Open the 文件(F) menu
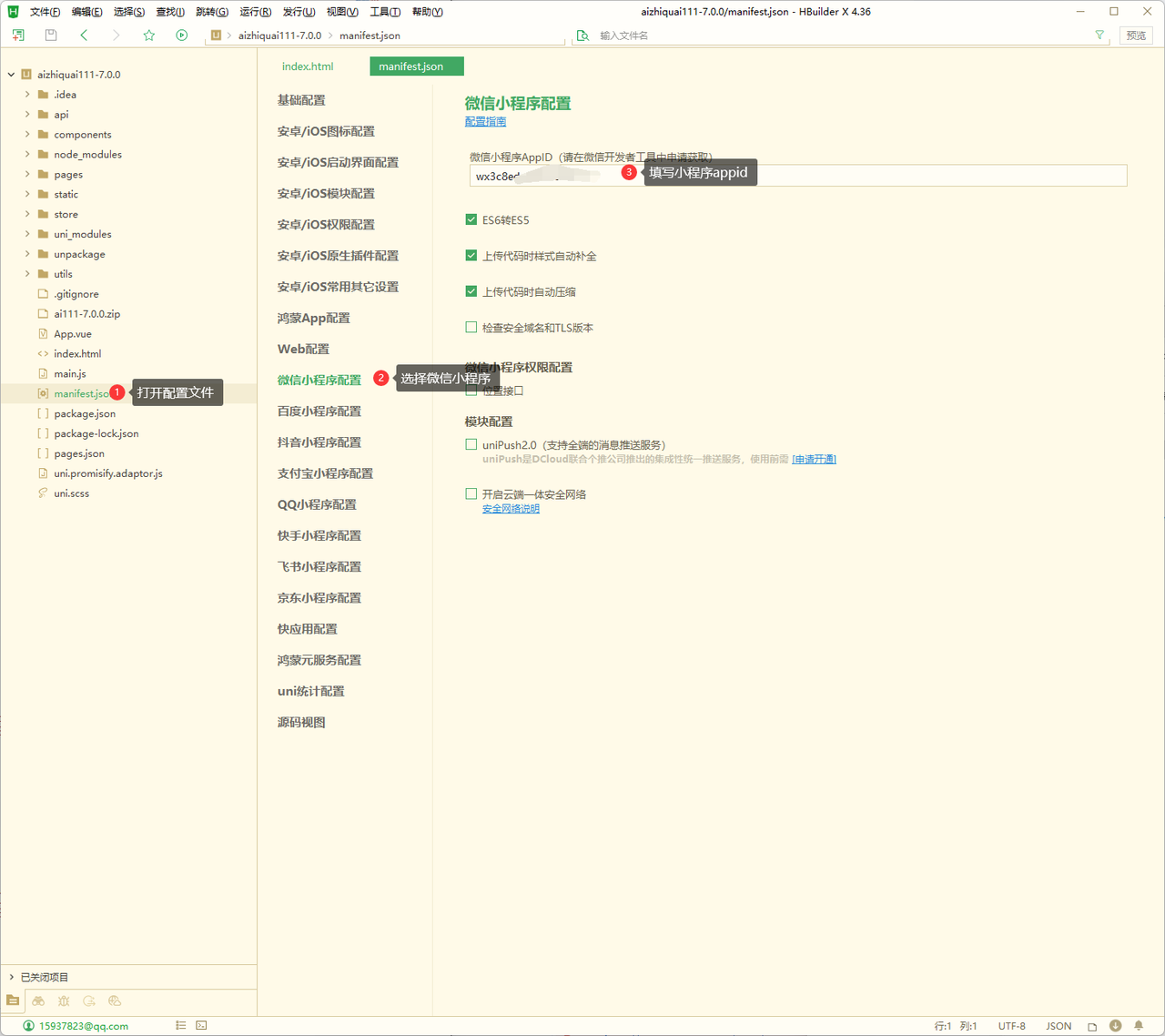1165x1036 pixels. [45, 12]
